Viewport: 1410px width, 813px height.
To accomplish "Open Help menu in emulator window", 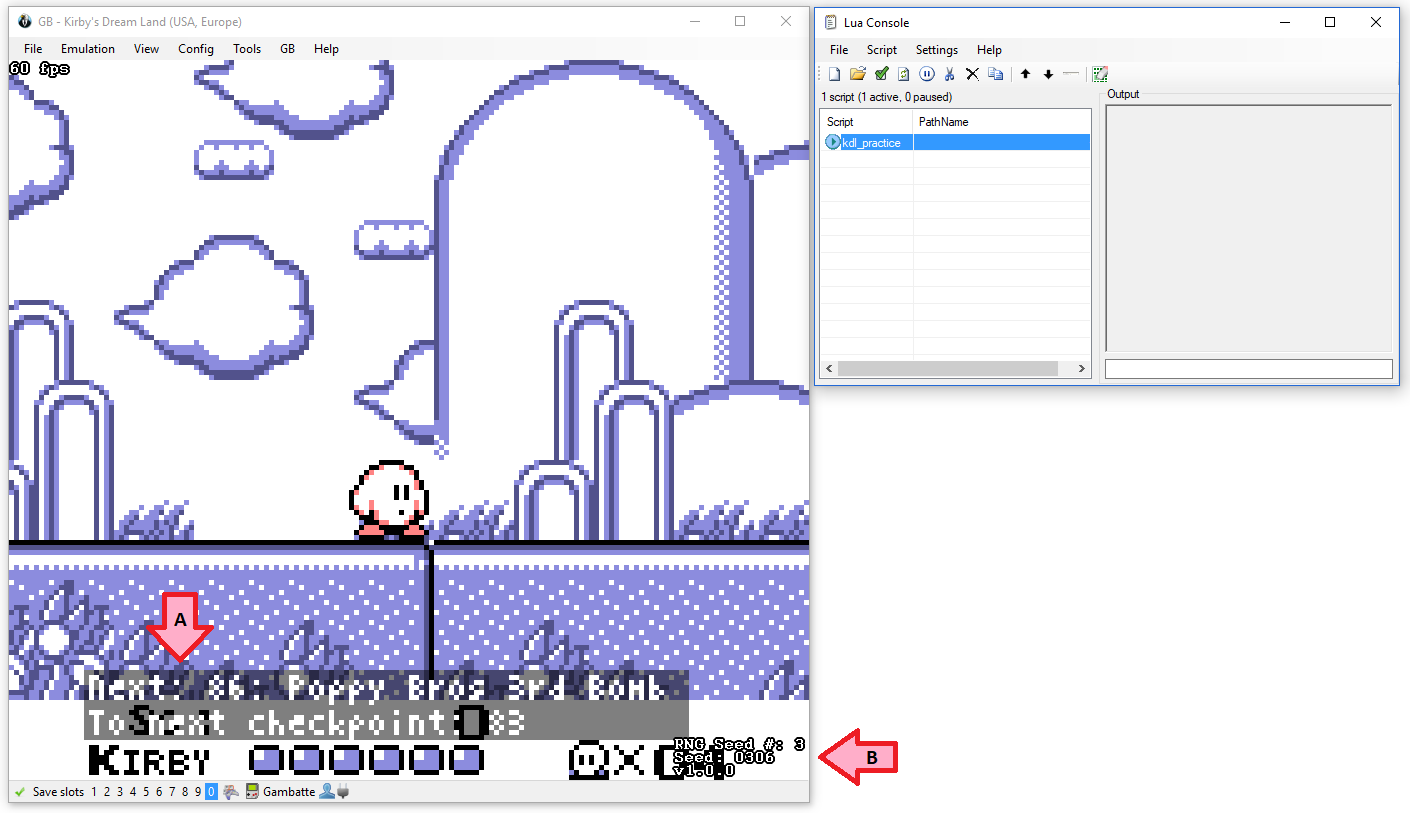I will (326, 49).
